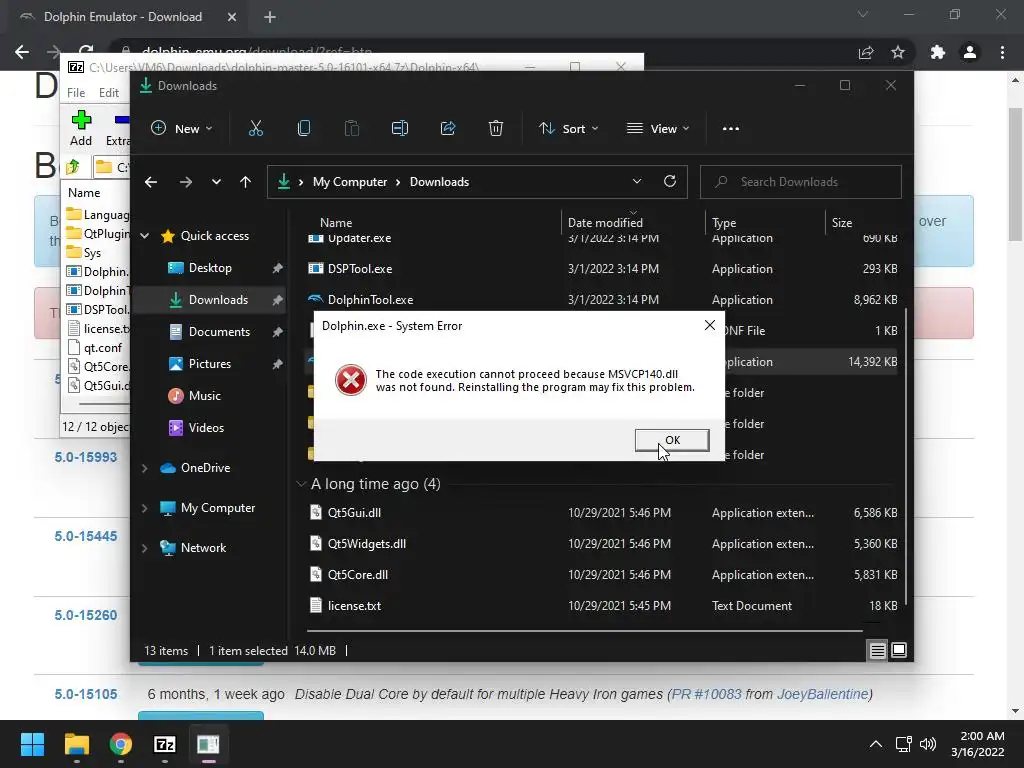Expand the Network tree node

click(x=145, y=548)
